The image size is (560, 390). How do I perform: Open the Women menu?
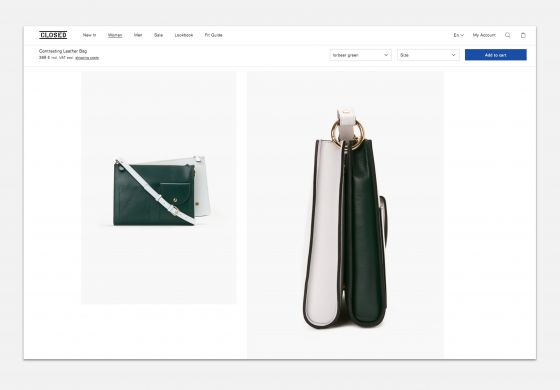(115, 35)
